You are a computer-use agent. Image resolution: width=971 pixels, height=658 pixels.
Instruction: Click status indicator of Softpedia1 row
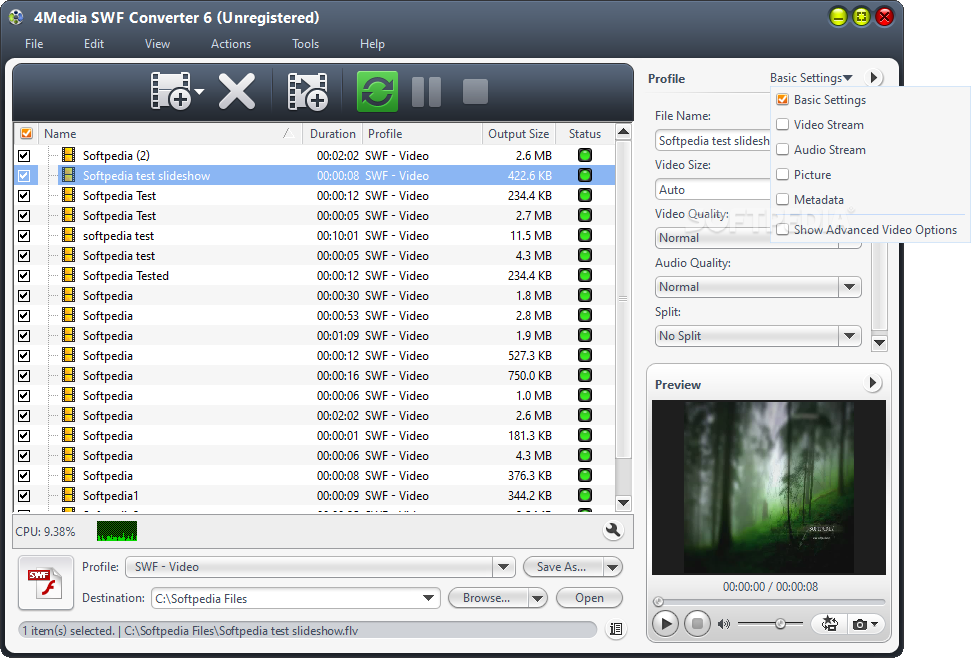coord(585,495)
